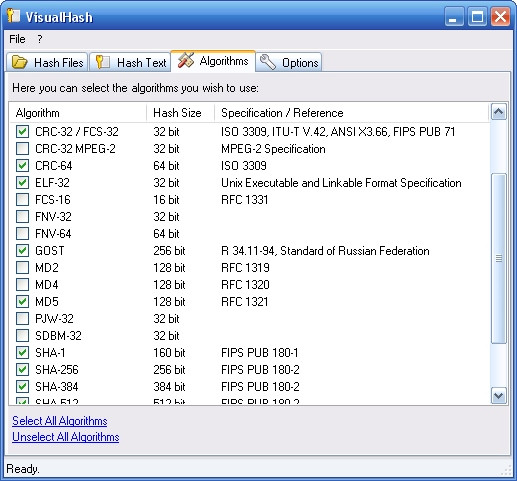Screen dimensions: 517x481
Task: Click 'MPEG-2 Specification' reference text
Action: 273,149
